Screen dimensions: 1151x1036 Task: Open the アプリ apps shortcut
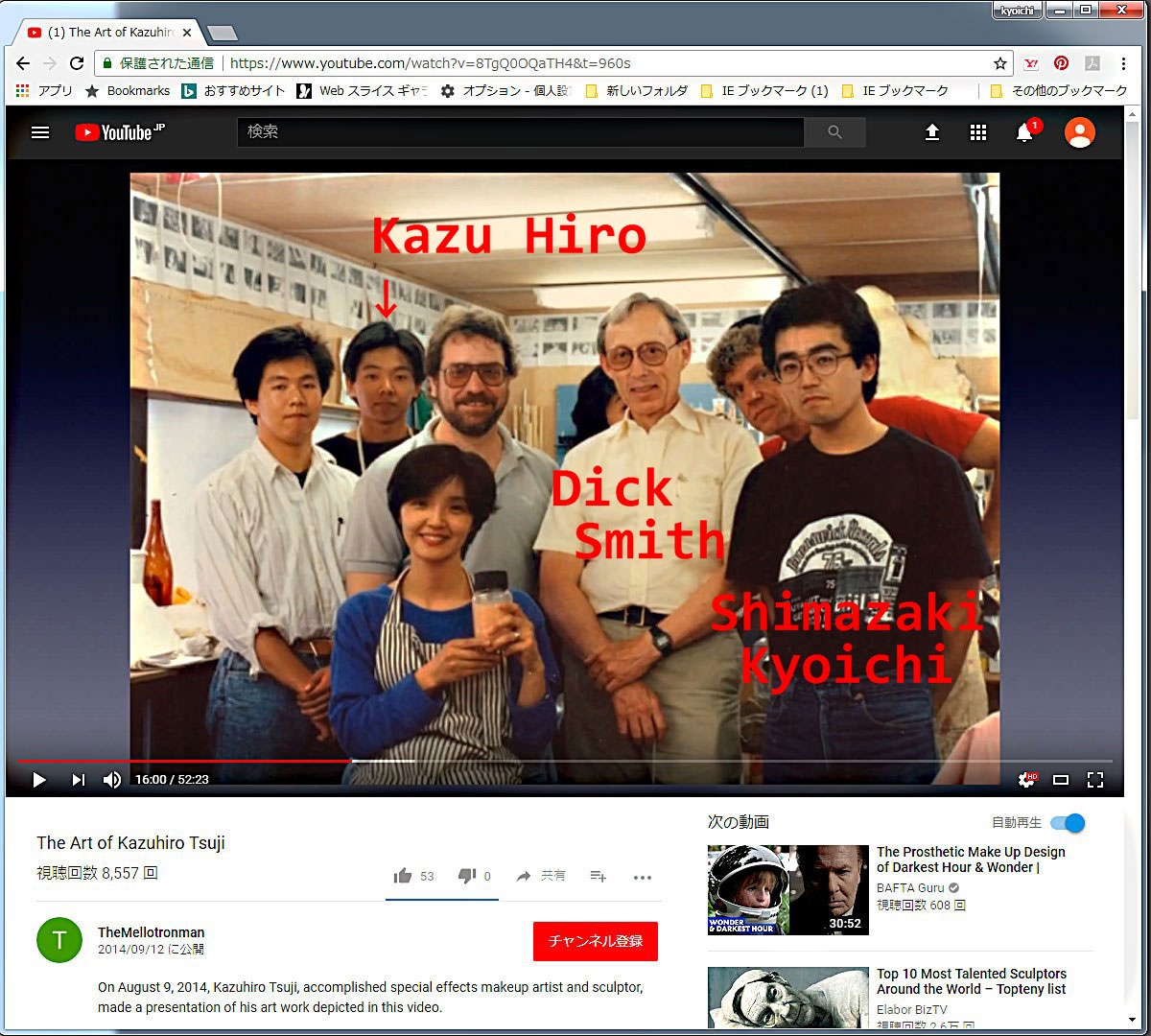point(44,91)
